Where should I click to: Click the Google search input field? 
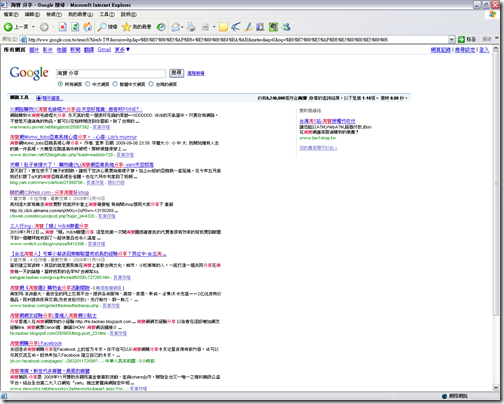point(111,73)
